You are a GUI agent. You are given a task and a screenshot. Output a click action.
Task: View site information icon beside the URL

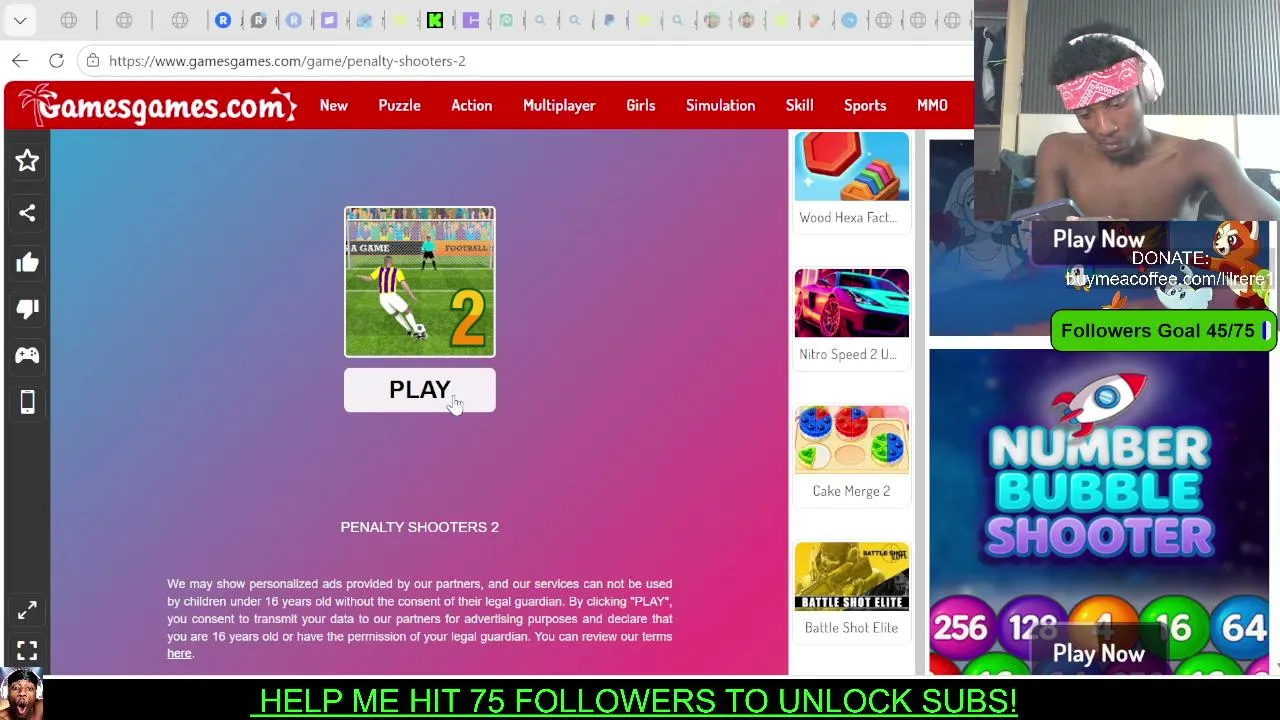pos(93,61)
